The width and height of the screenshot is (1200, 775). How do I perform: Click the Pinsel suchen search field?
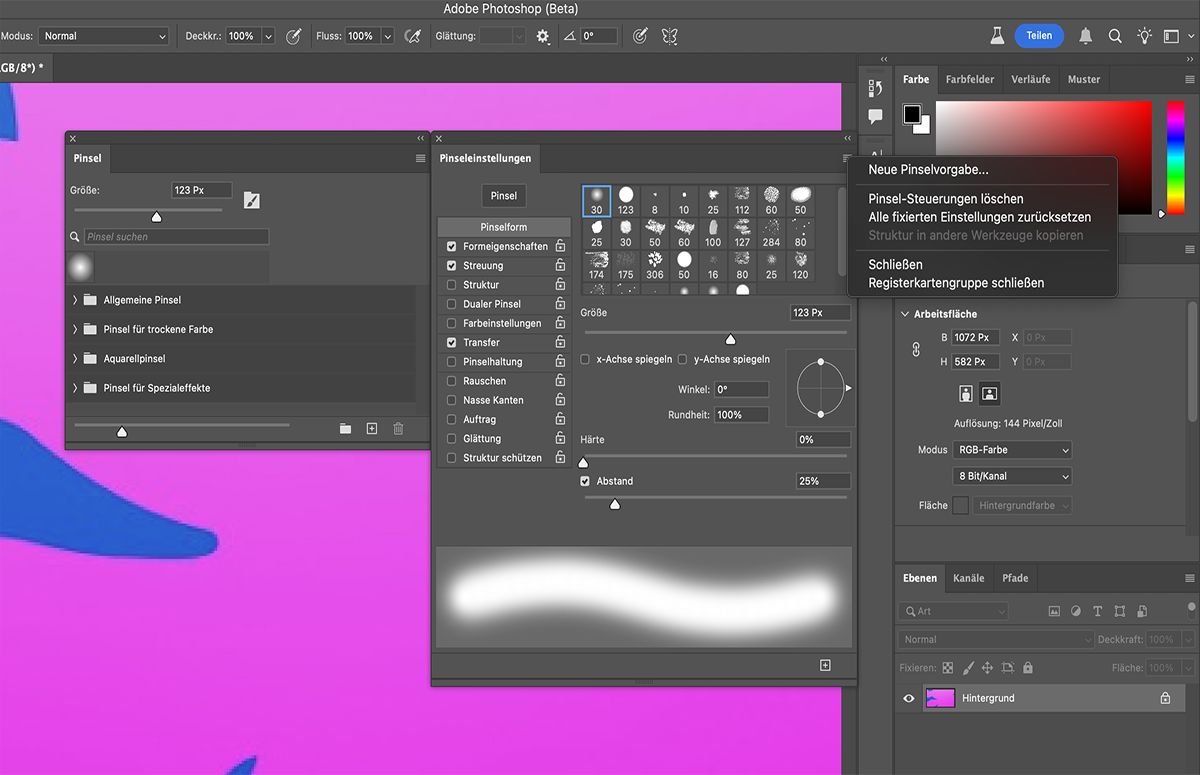176,237
